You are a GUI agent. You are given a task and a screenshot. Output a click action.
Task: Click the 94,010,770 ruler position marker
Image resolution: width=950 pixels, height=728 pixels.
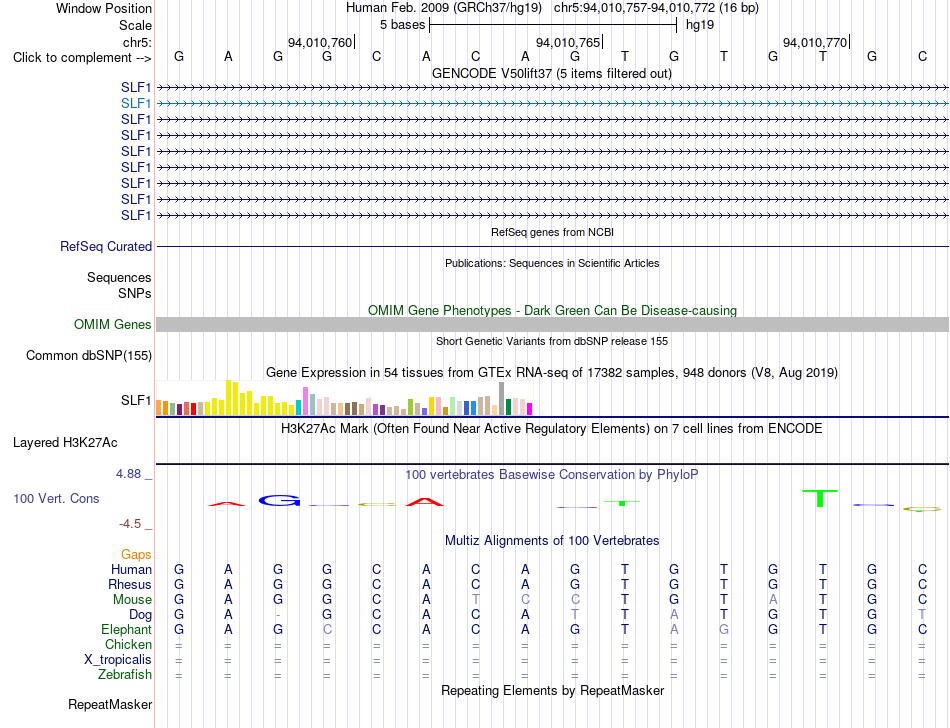click(815, 42)
